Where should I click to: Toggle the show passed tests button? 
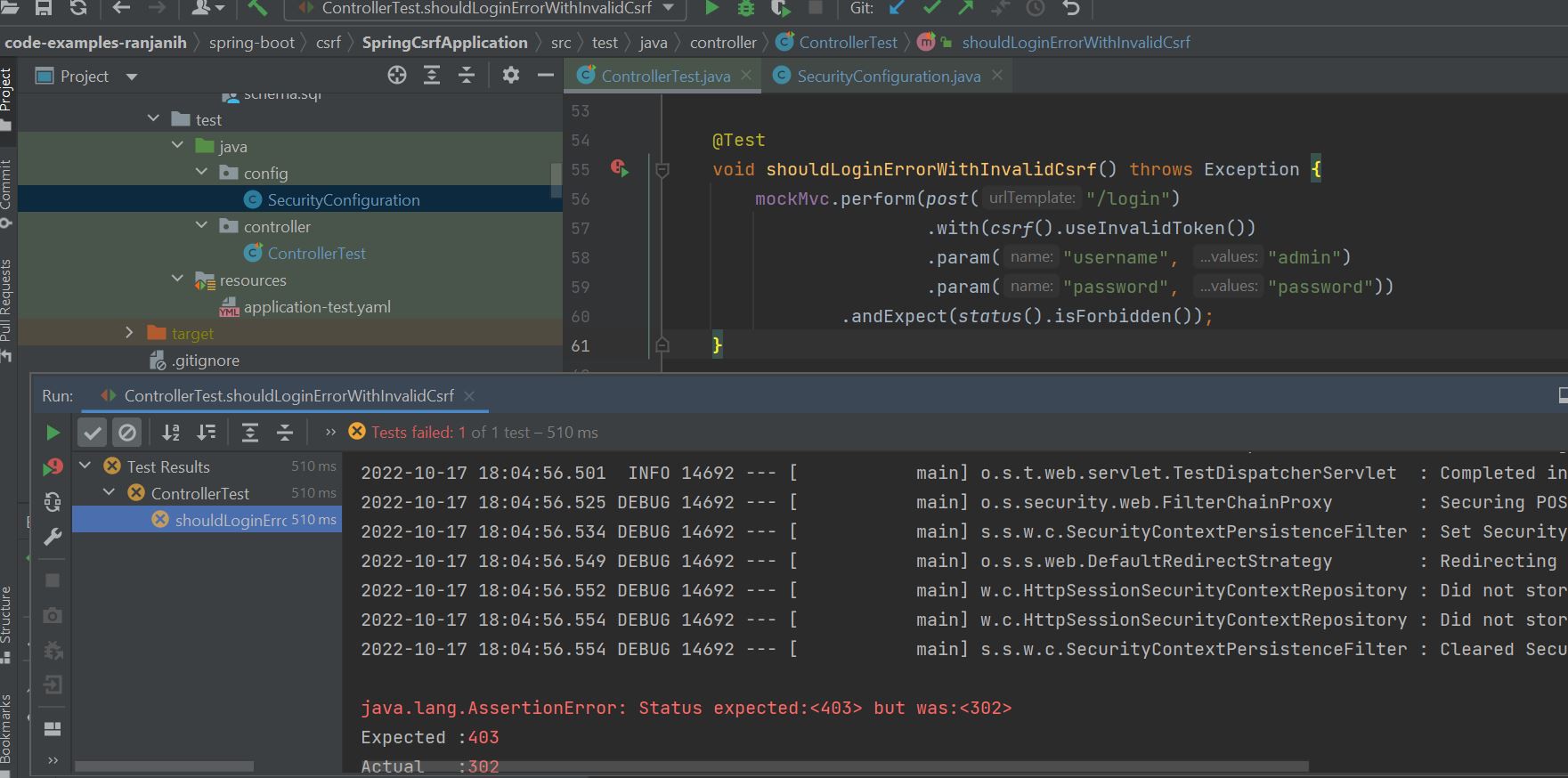pyautogui.click(x=93, y=433)
